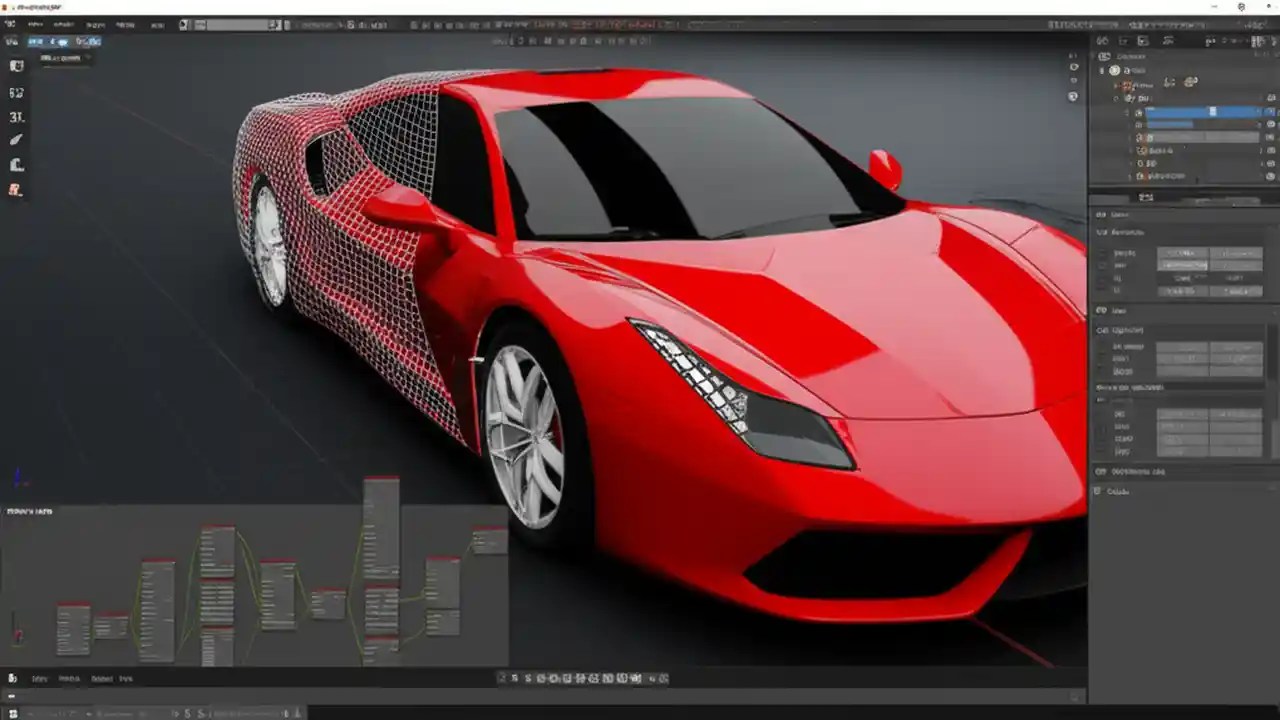Open the rightmost menu in the shader editor header

125,678
